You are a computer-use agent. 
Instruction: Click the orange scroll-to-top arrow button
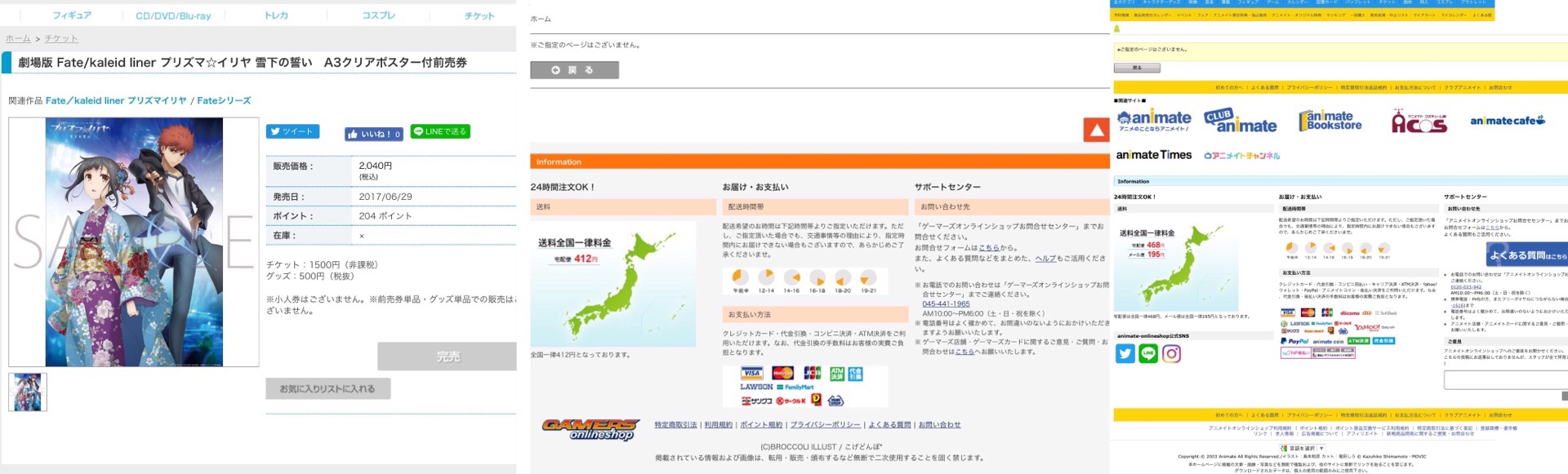coord(1096,131)
